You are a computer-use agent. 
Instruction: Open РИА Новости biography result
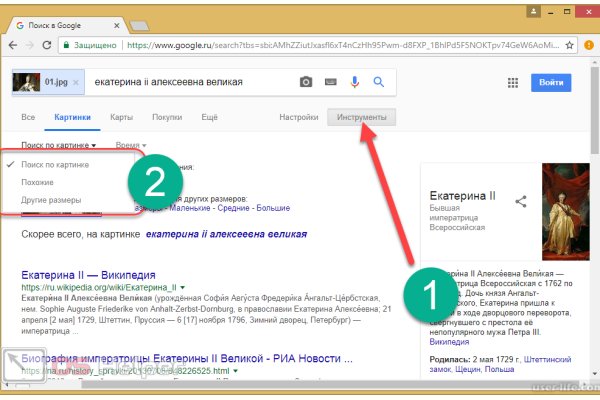(187, 358)
